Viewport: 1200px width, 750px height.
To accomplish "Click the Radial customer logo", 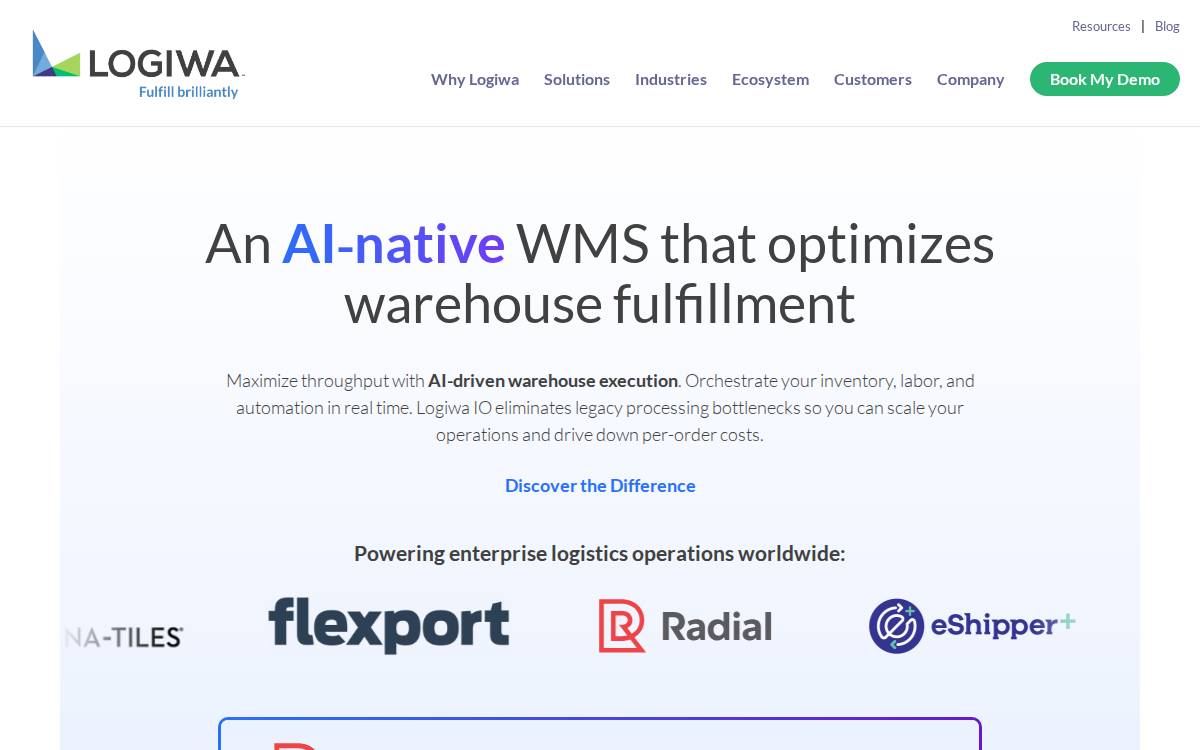I will tap(685, 626).
